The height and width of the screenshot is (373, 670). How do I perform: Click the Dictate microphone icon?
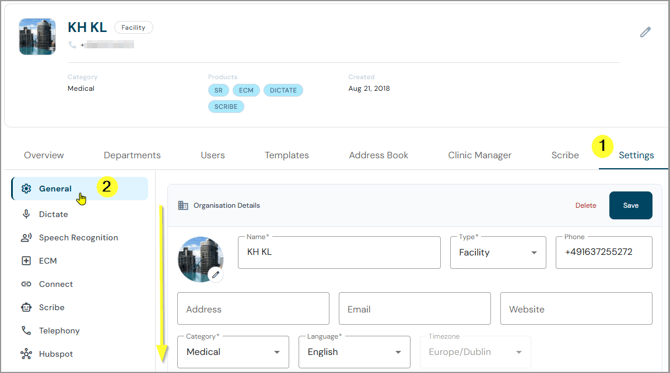point(26,214)
